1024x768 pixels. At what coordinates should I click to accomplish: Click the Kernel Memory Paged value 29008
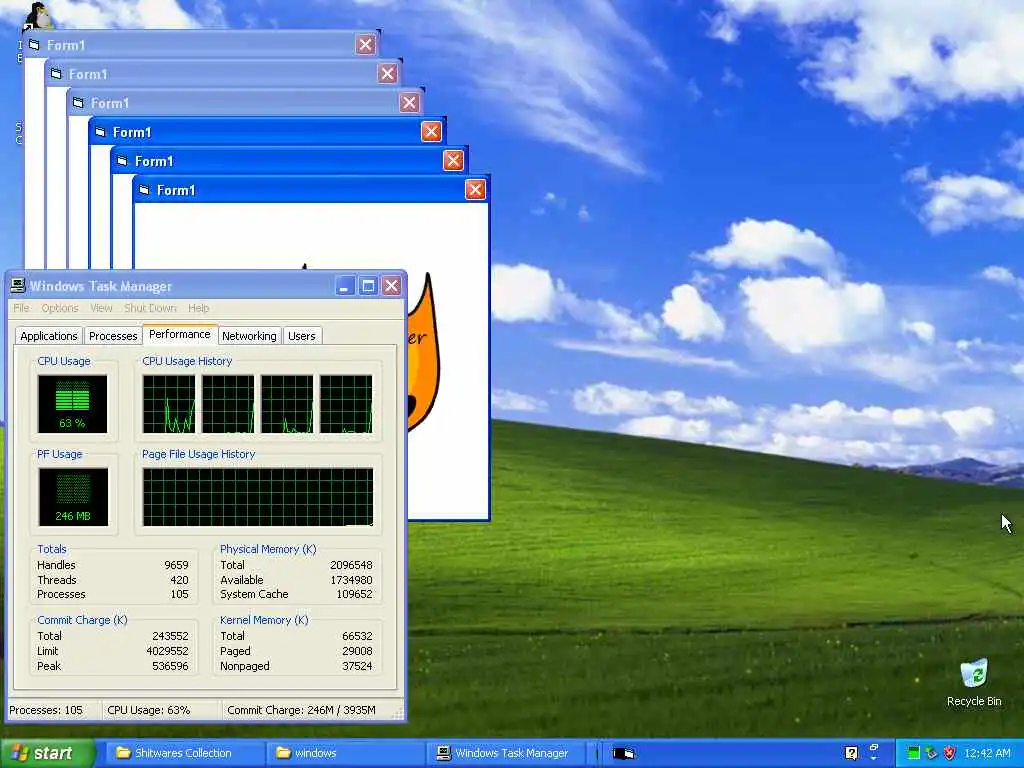pyautogui.click(x=357, y=651)
